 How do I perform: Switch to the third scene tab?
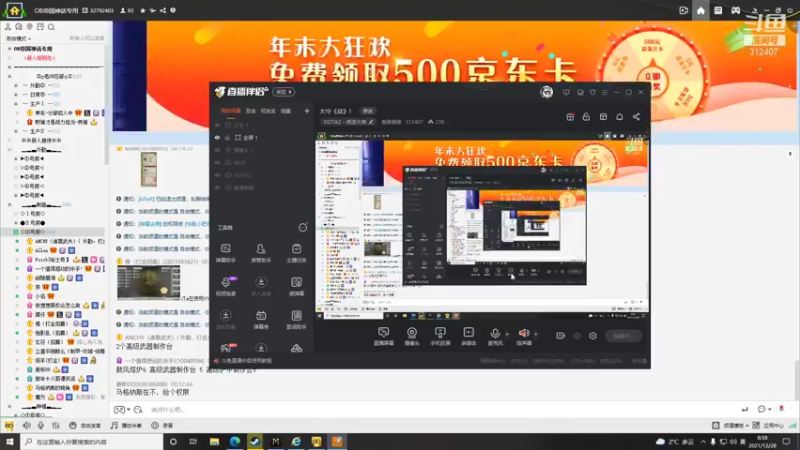(x=268, y=111)
